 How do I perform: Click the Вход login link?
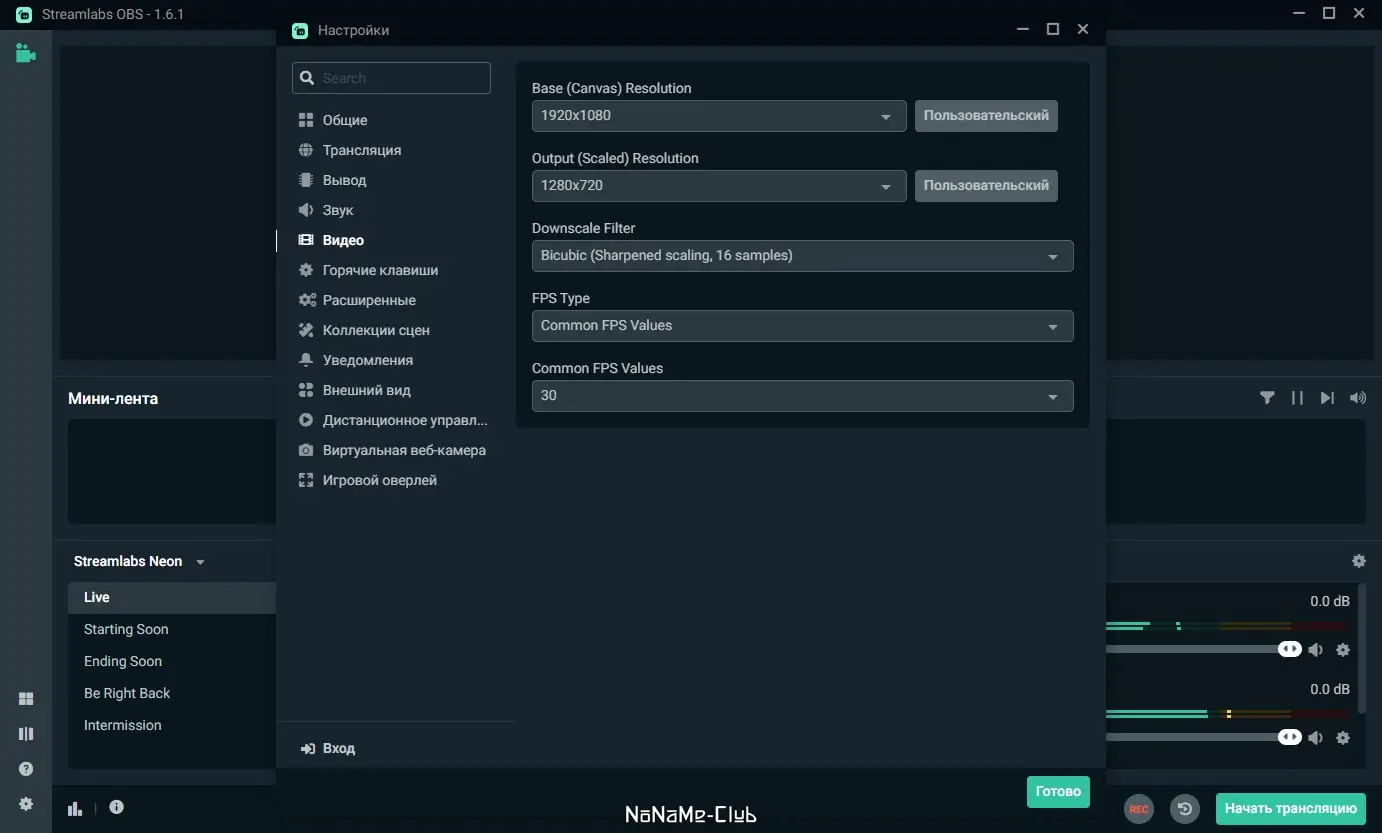pyautogui.click(x=327, y=748)
